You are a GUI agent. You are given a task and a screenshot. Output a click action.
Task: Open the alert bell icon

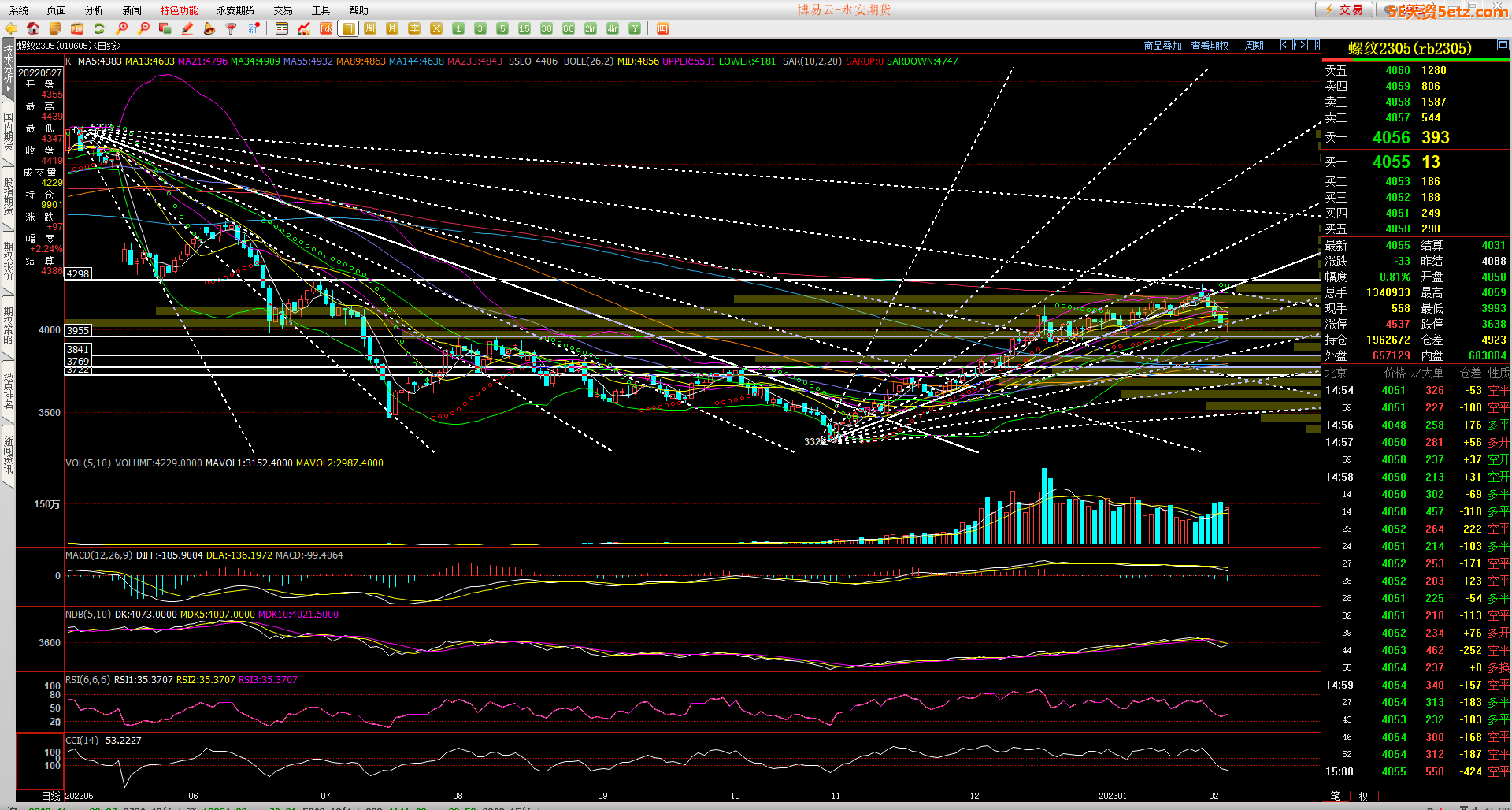209,28
